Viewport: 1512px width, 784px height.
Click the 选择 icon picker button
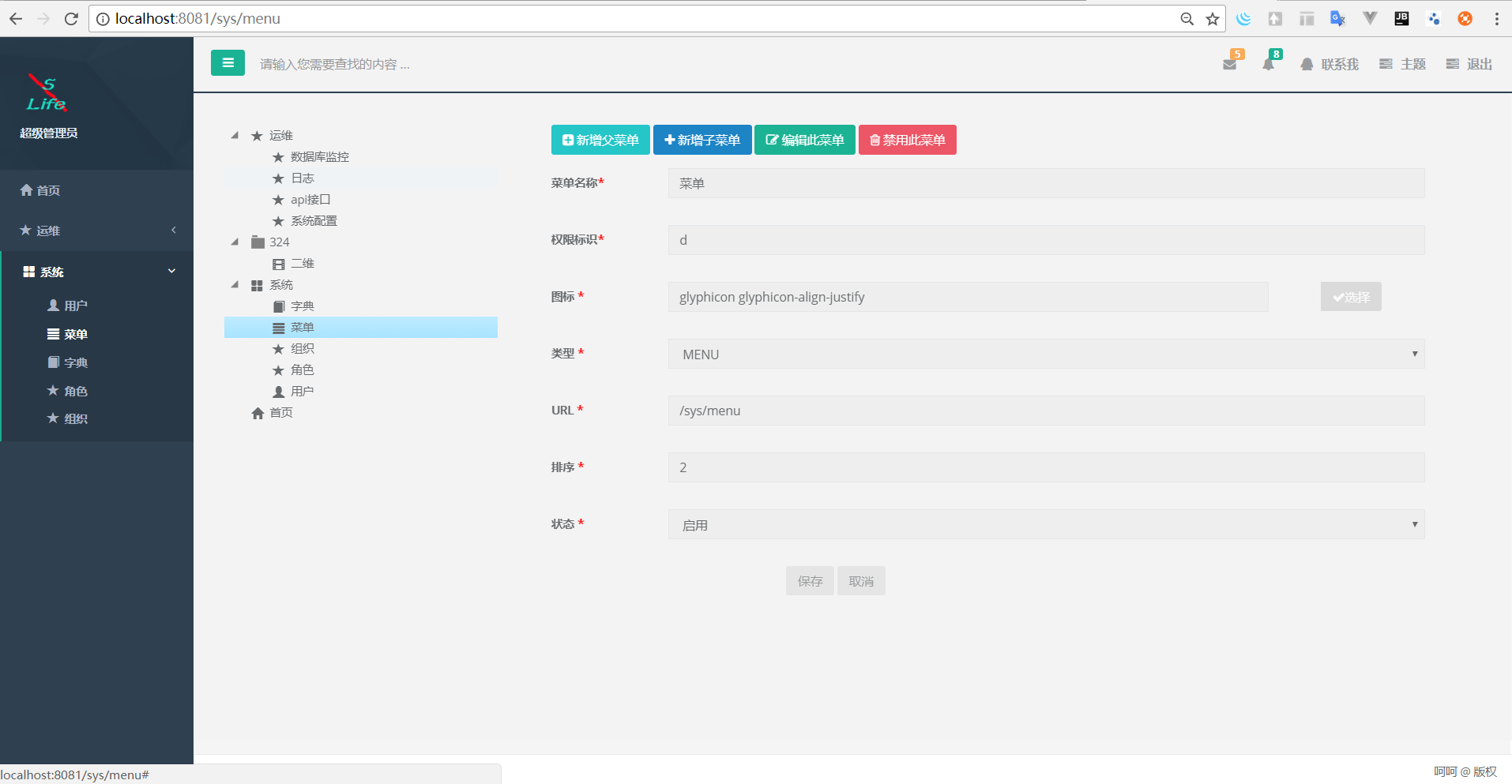pyautogui.click(x=1351, y=297)
